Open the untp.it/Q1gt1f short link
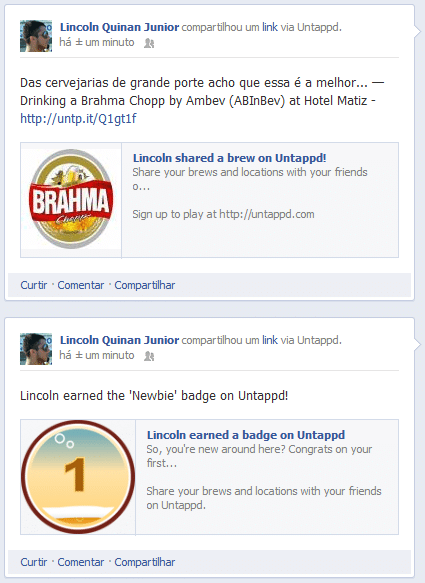Image resolution: width=425 pixels, height=583 pixels. (x=78, y=119)
